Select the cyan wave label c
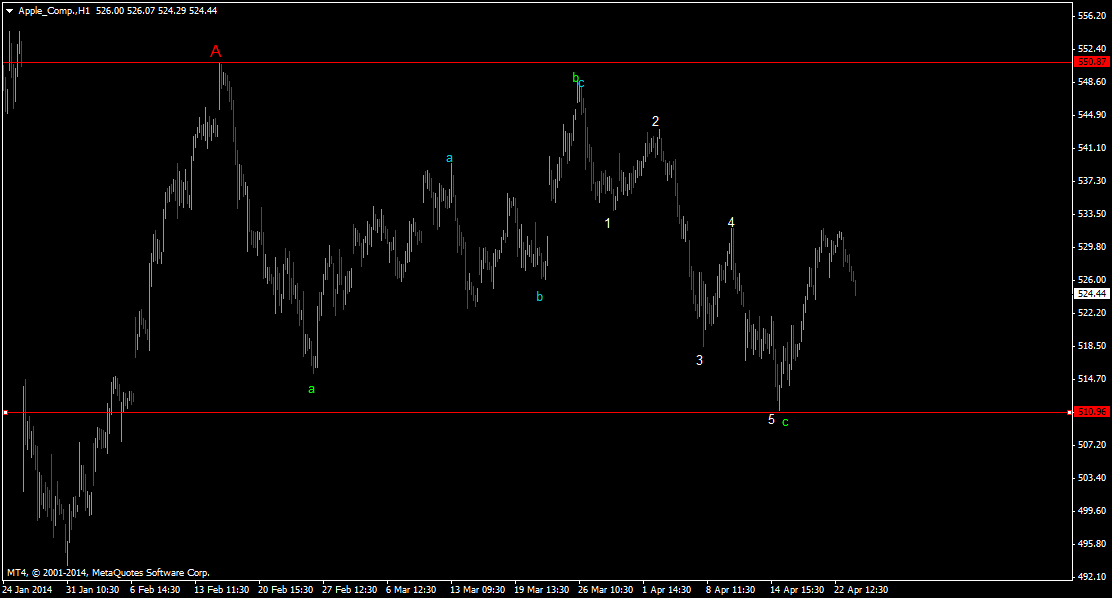The image size is (1112, 598). click(582, 83)
